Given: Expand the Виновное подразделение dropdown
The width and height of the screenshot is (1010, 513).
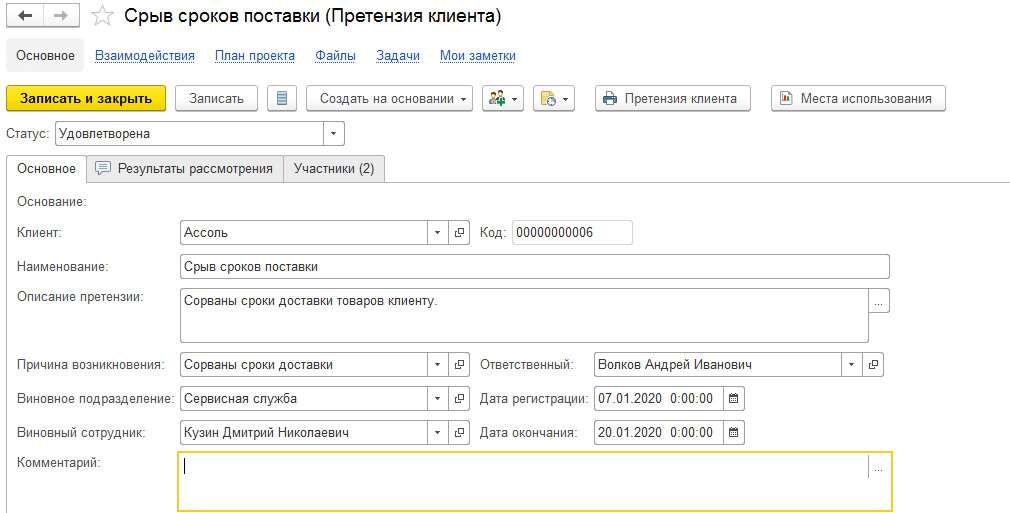Looking at the screenshot, I should (x=438, y=399).
